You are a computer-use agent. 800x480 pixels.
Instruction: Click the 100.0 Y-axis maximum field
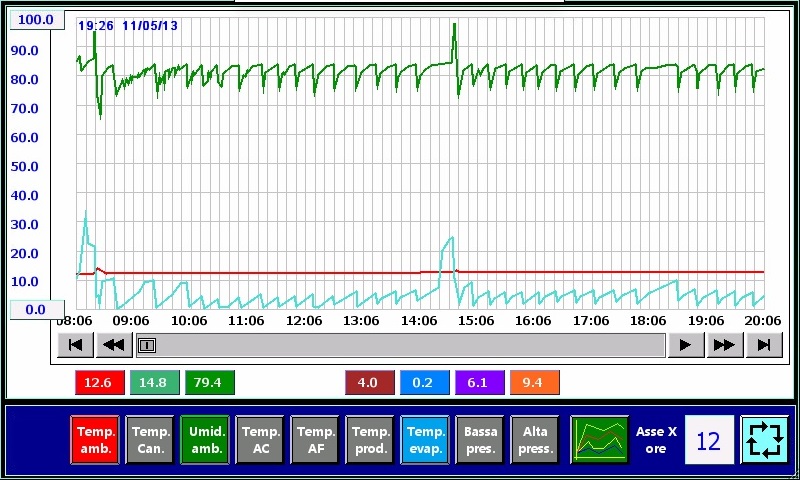click(x=36, y=20)
